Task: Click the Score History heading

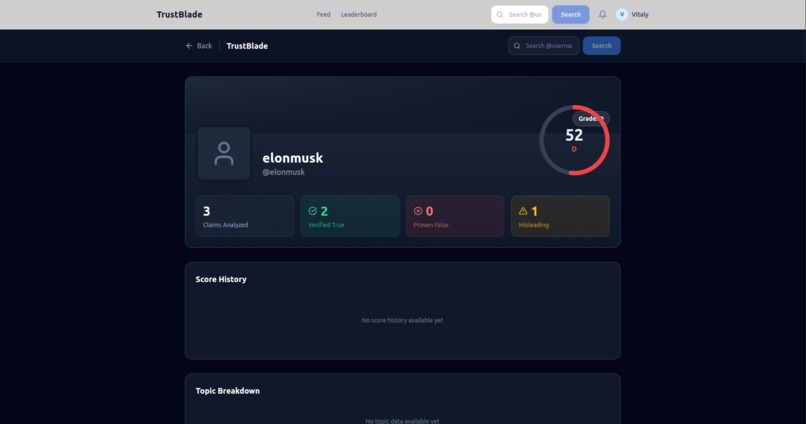Action: (221, 279)
